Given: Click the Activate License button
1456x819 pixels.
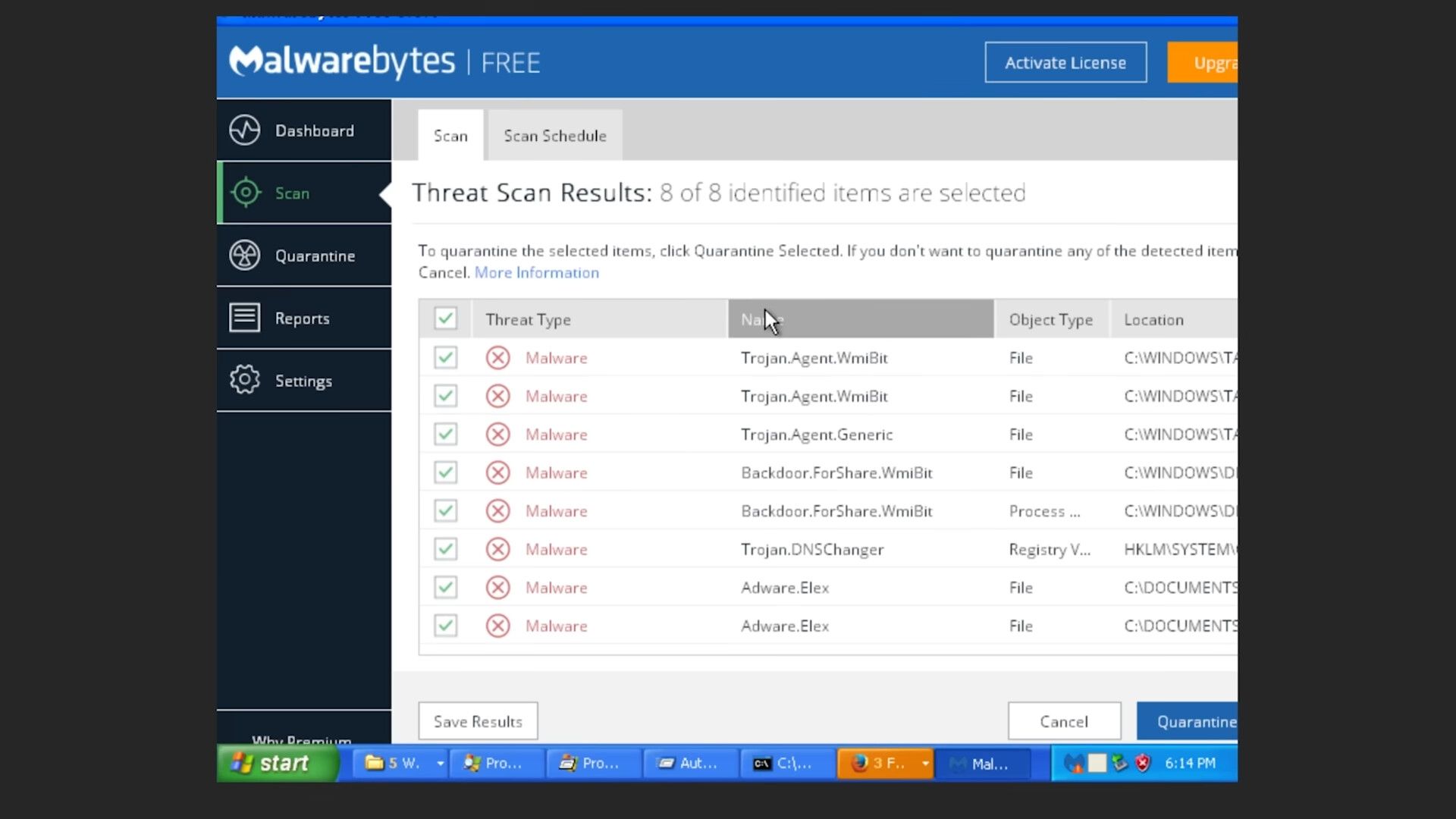Looking at the screenshot, I should (x=1065, y=63).
